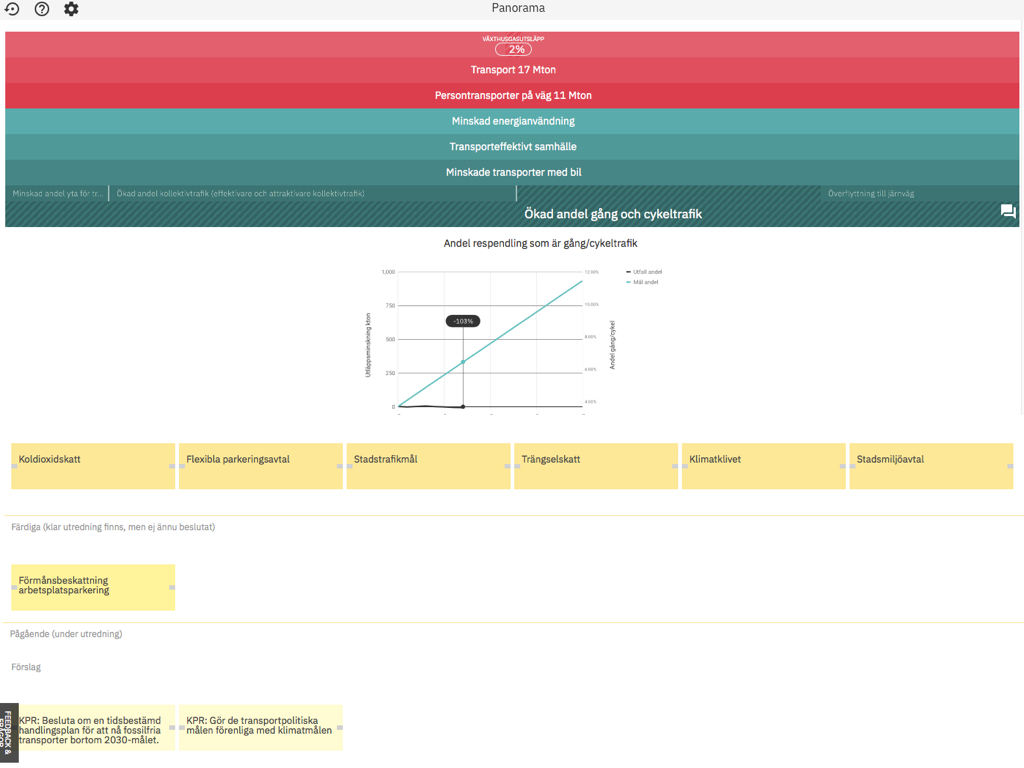Select Persontransporter på väg 11 Mton bar
The width and height of the screenshot is (1024, 768).
[512, 96]
